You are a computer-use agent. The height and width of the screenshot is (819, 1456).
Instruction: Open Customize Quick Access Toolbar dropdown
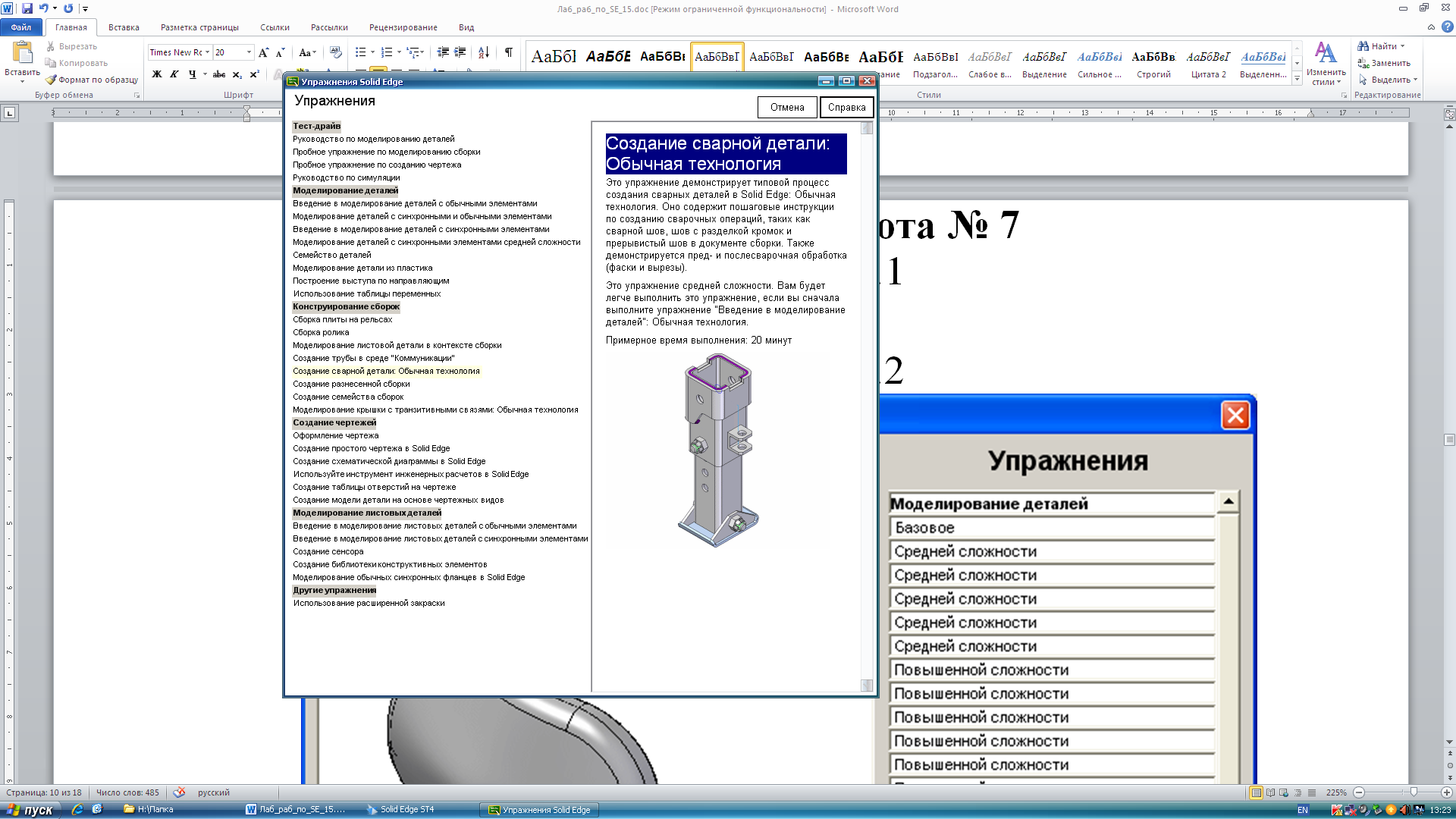point(85,9)
